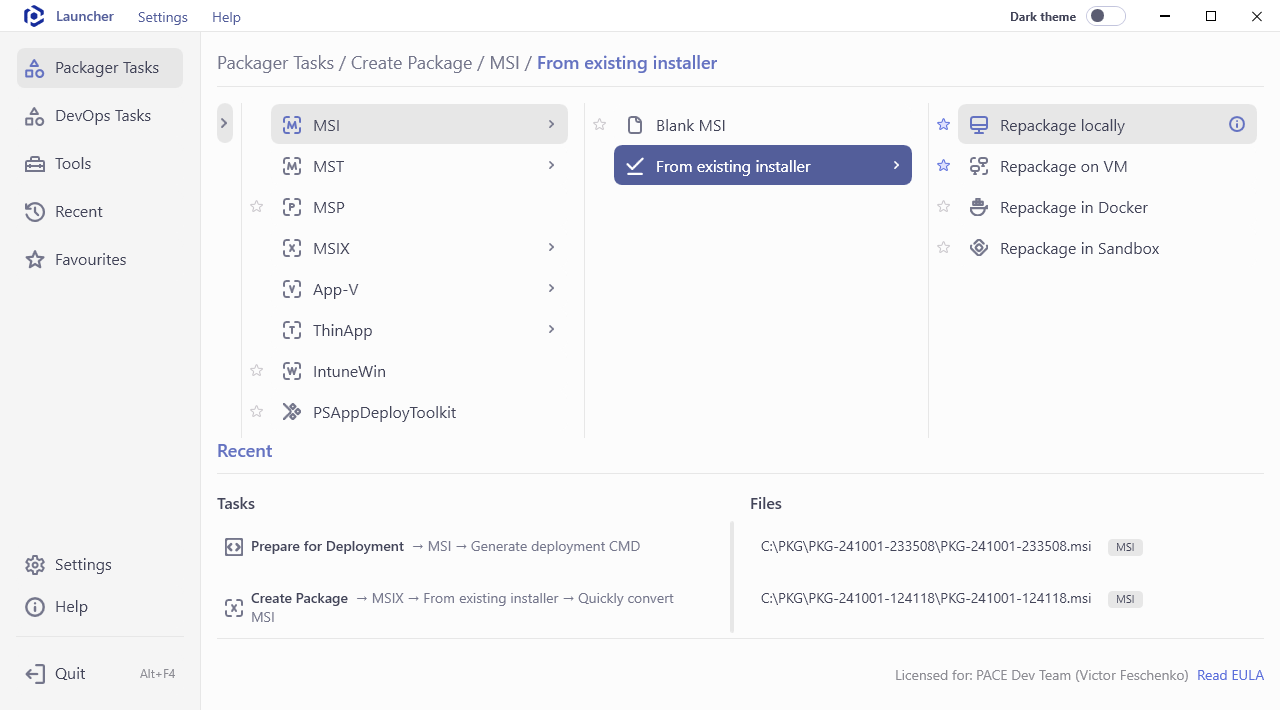Click Packager Tasks in the breadcrumb
1280x710 pixels.
click(276, 63)
